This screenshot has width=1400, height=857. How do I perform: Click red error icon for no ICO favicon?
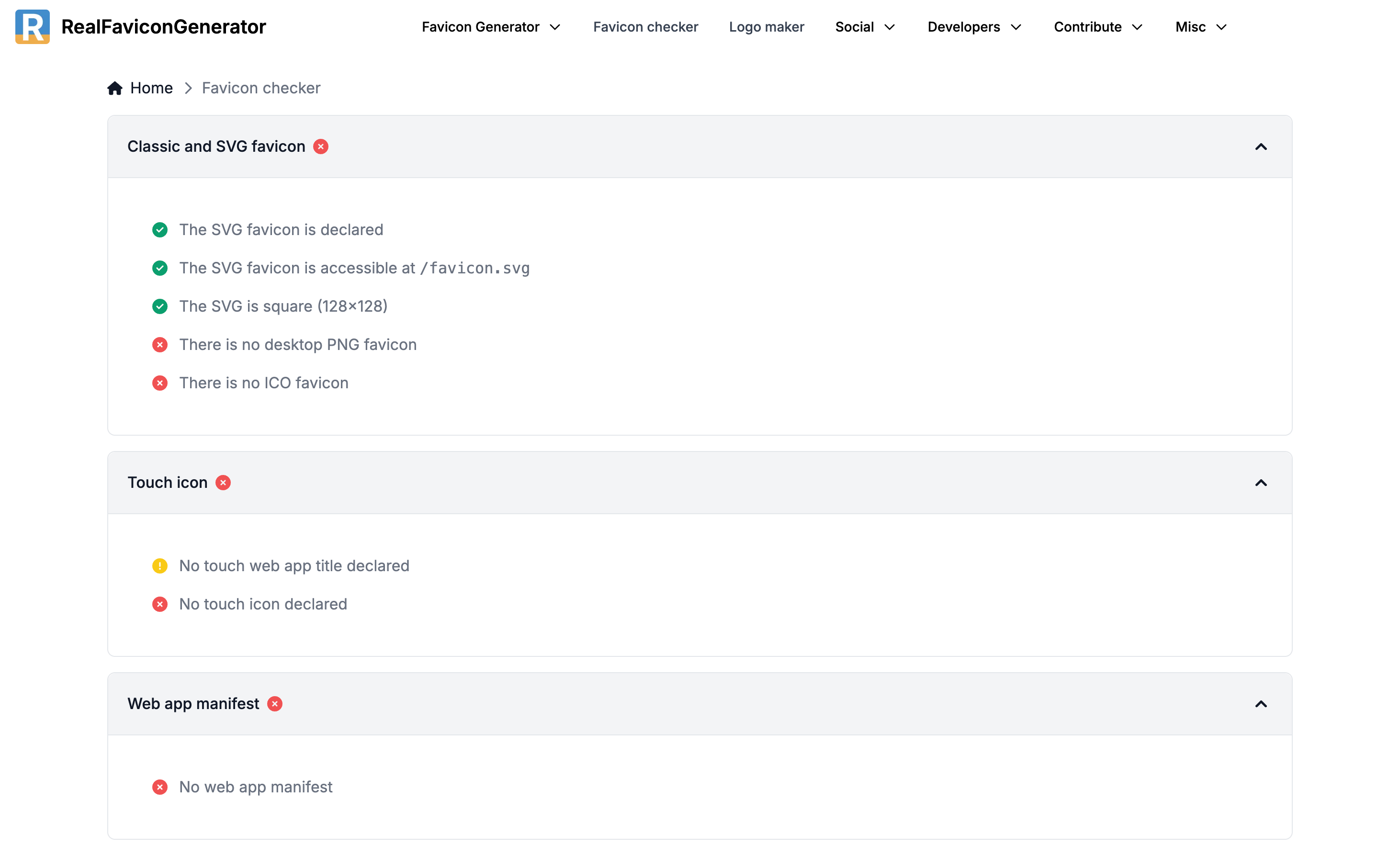(159, 383)
